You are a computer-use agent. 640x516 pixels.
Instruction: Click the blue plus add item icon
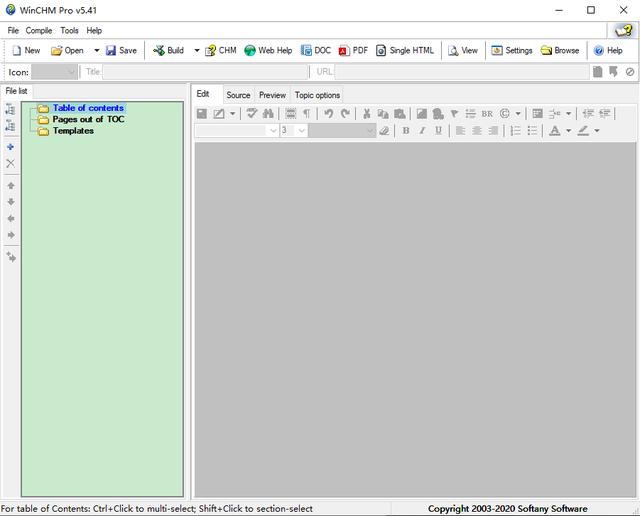[x=11, y=147]
